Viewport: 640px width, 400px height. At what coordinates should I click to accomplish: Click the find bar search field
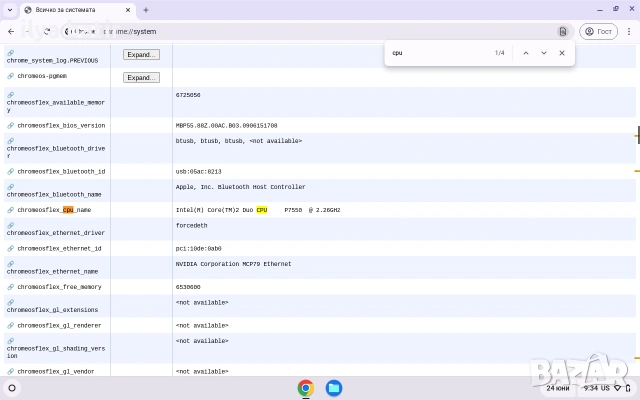click(x=439, y=53)
